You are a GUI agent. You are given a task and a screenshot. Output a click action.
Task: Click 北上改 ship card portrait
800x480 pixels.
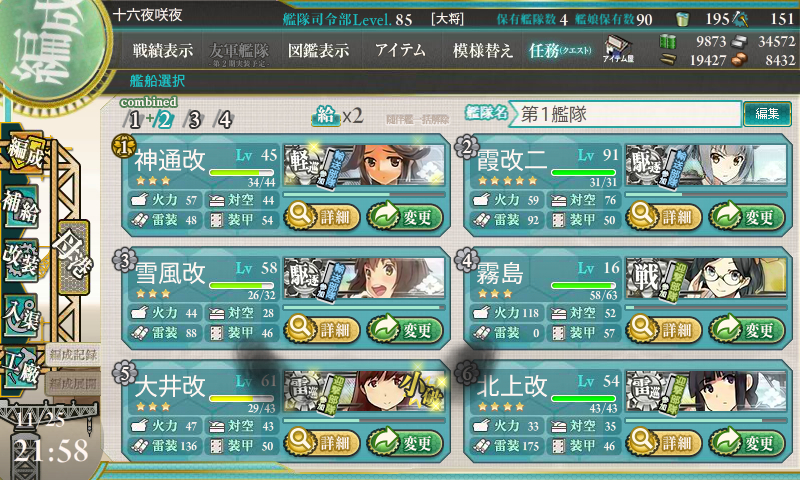[x=706, y=391]
